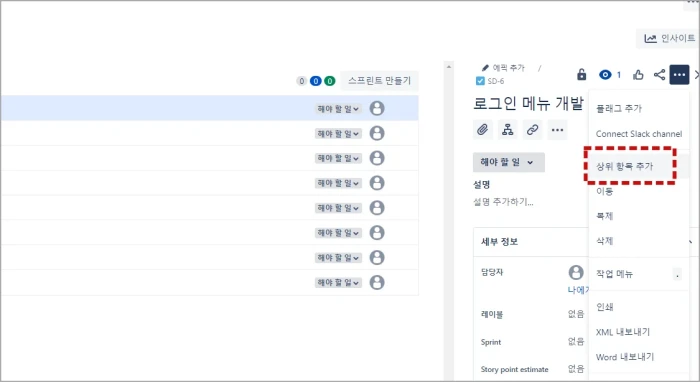Open the 해야 할 일 status dropdown in the seventh row
The image size is (700, 382).
338,258
